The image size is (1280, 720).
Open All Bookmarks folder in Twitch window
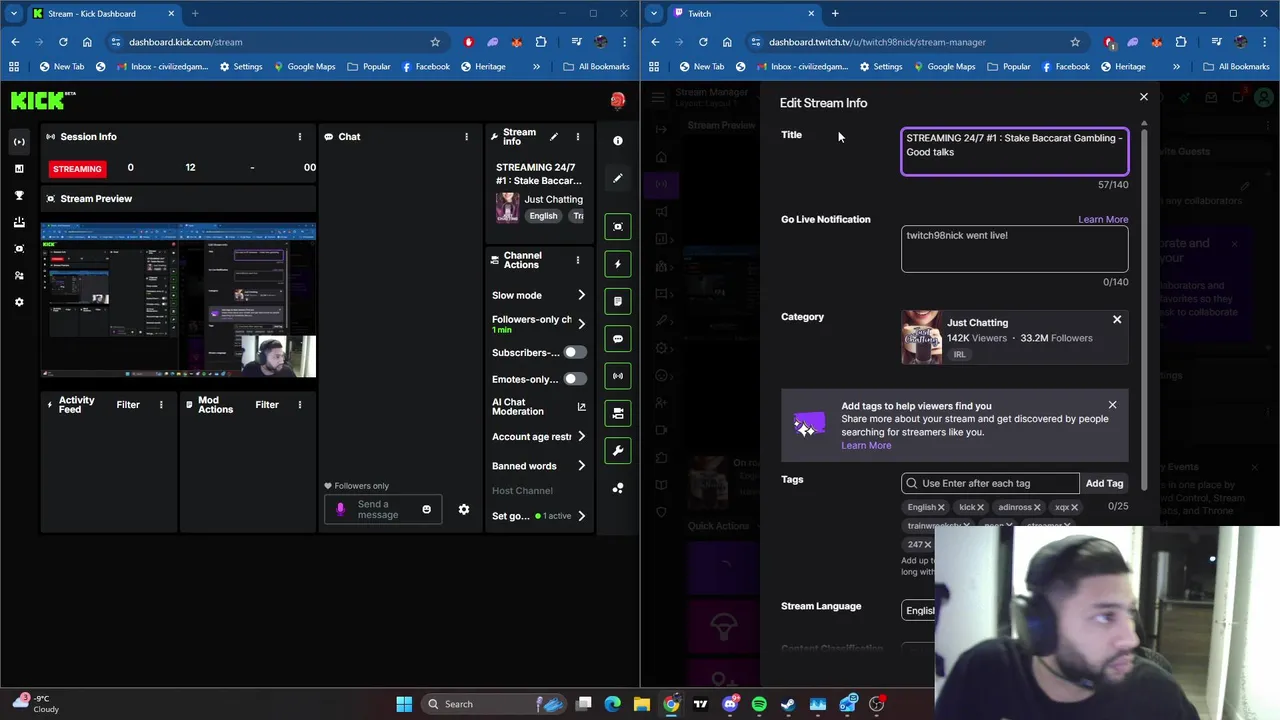pos(1236,67)
